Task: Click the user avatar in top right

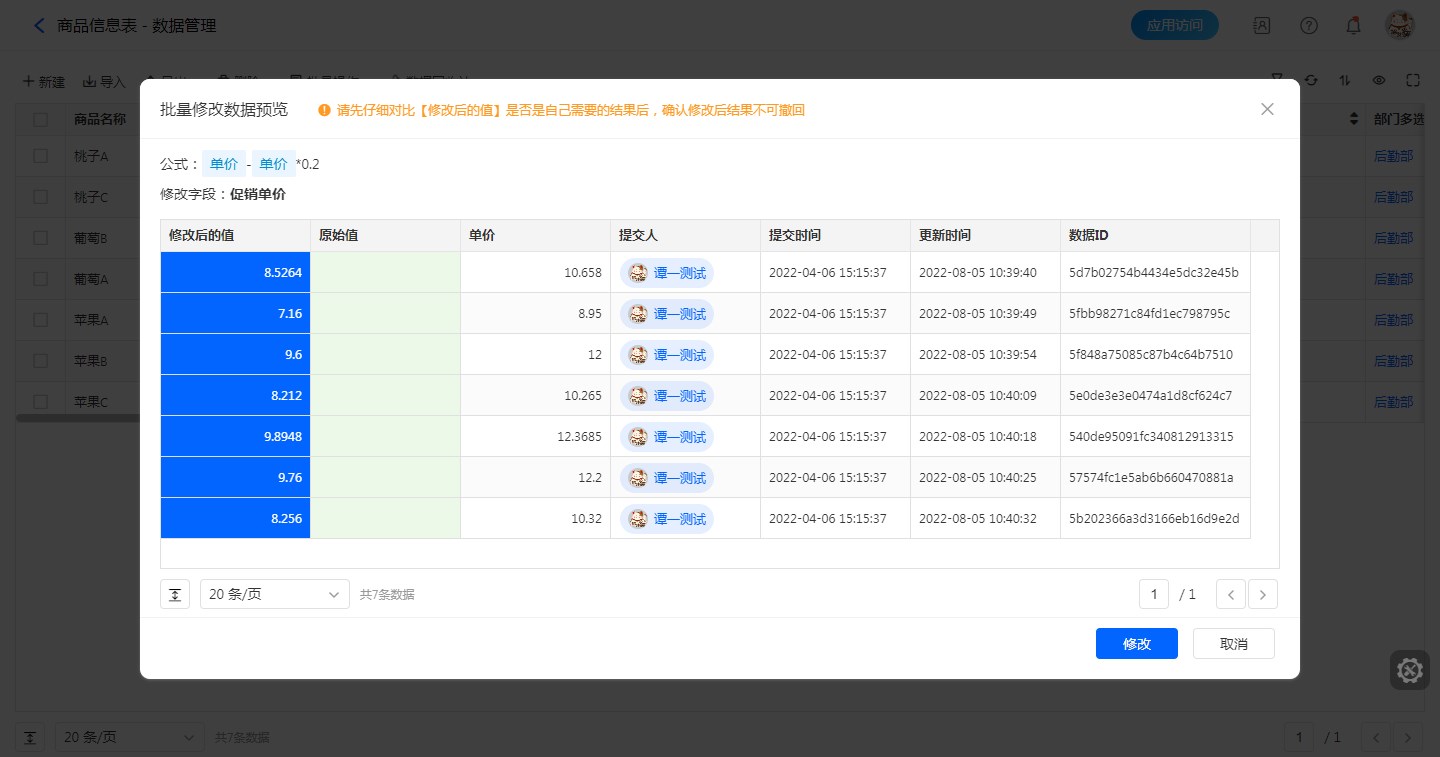Action: click(x=1399, y=26)
